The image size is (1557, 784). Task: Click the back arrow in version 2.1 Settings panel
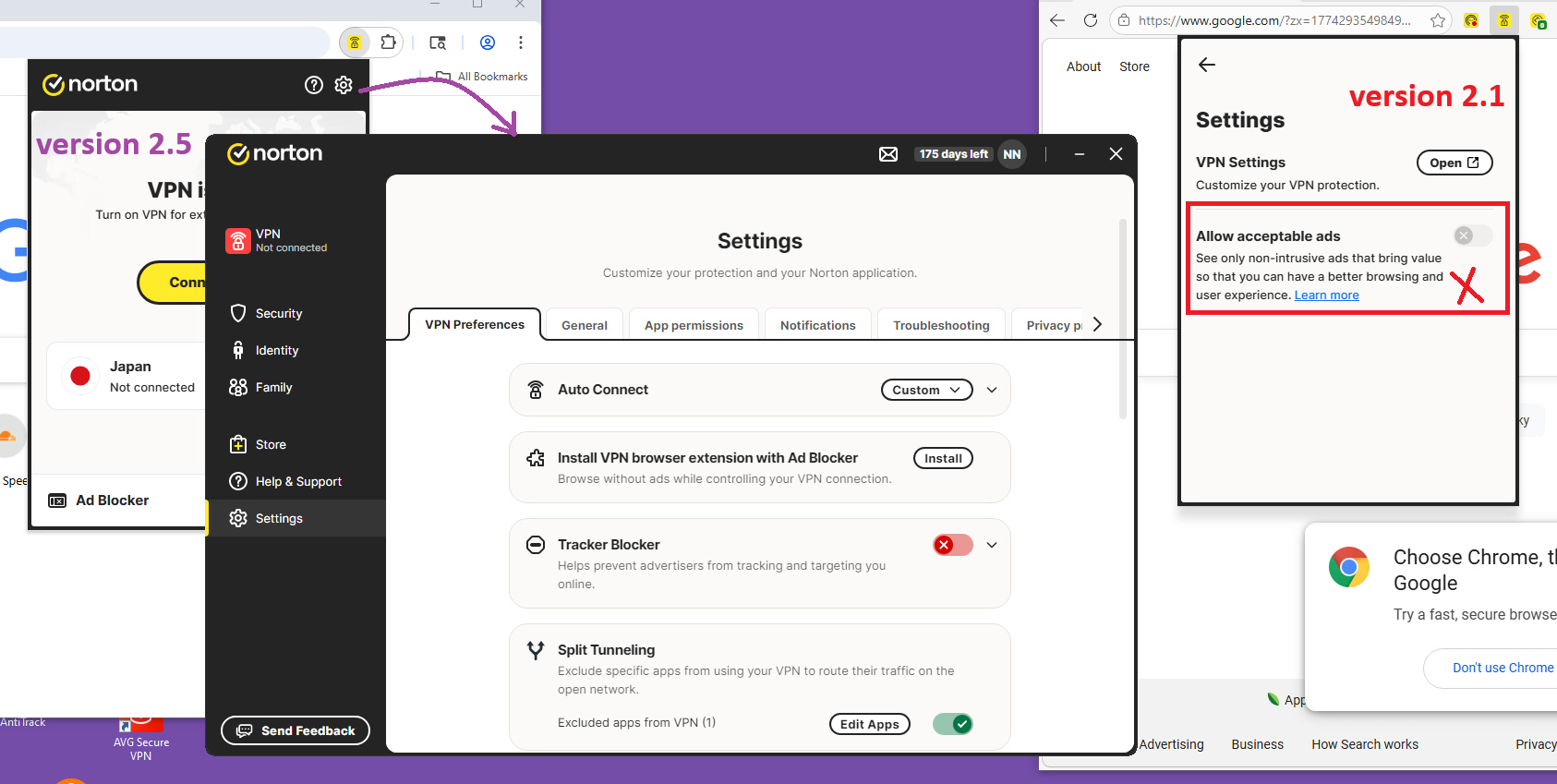1207,65
